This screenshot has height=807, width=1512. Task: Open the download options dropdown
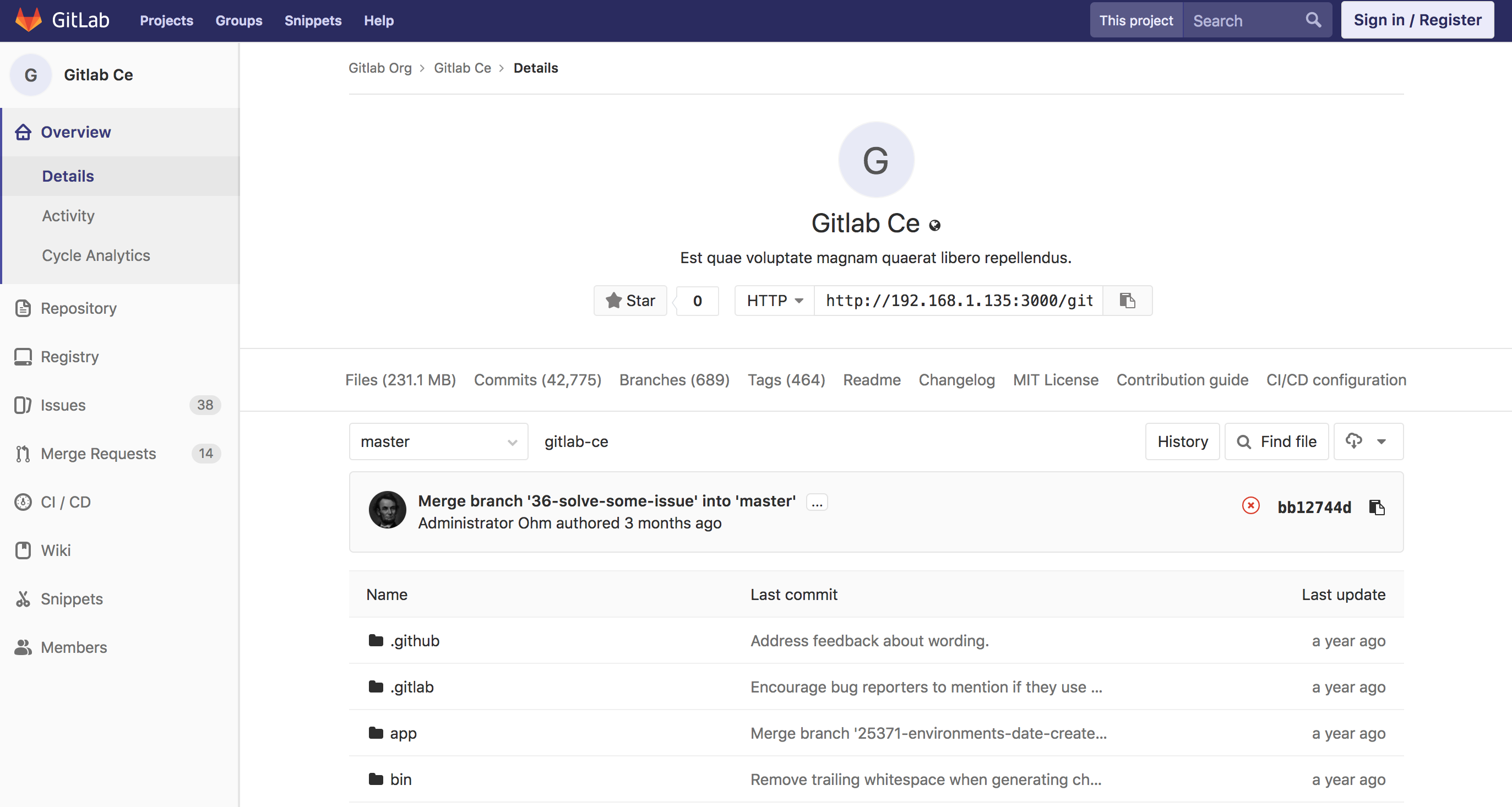tap(1368, 442)
